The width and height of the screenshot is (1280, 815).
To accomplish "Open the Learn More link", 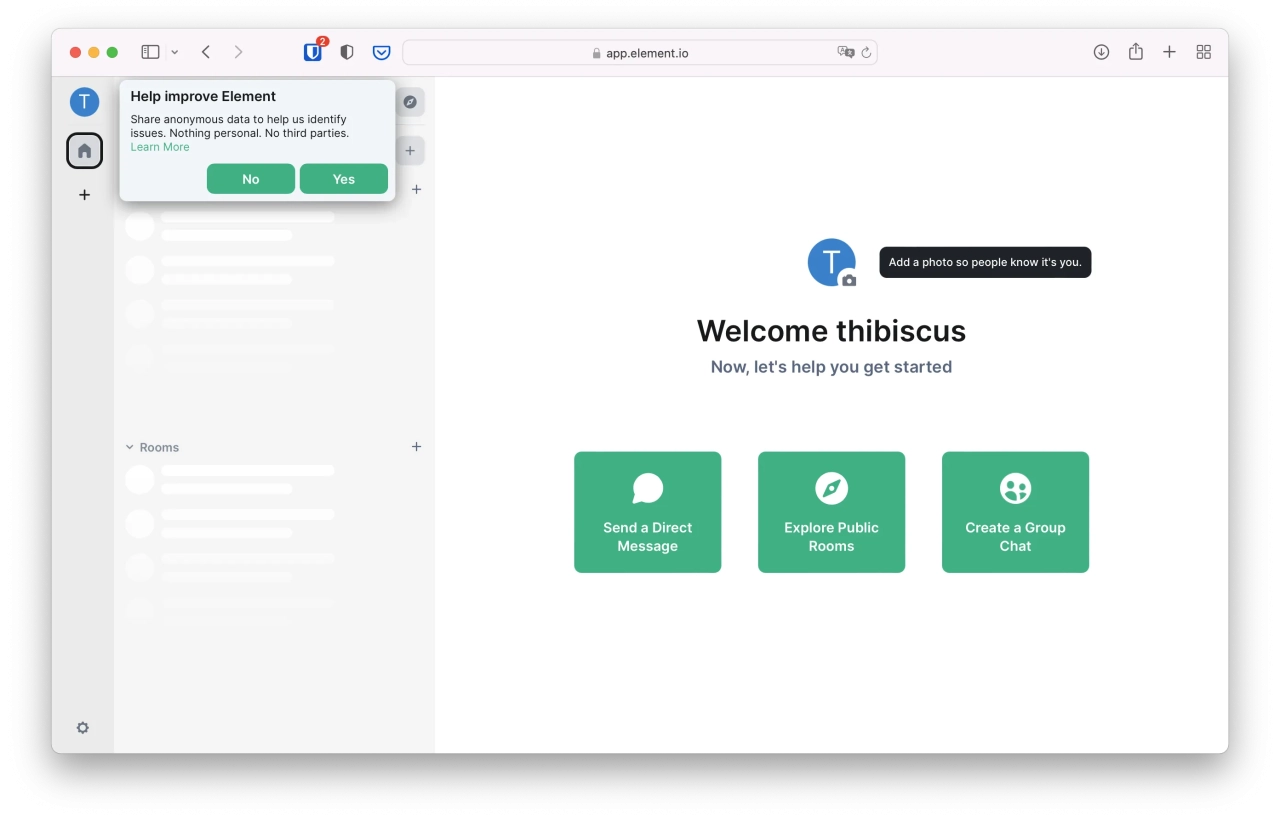I will click(x=160, y=147).
